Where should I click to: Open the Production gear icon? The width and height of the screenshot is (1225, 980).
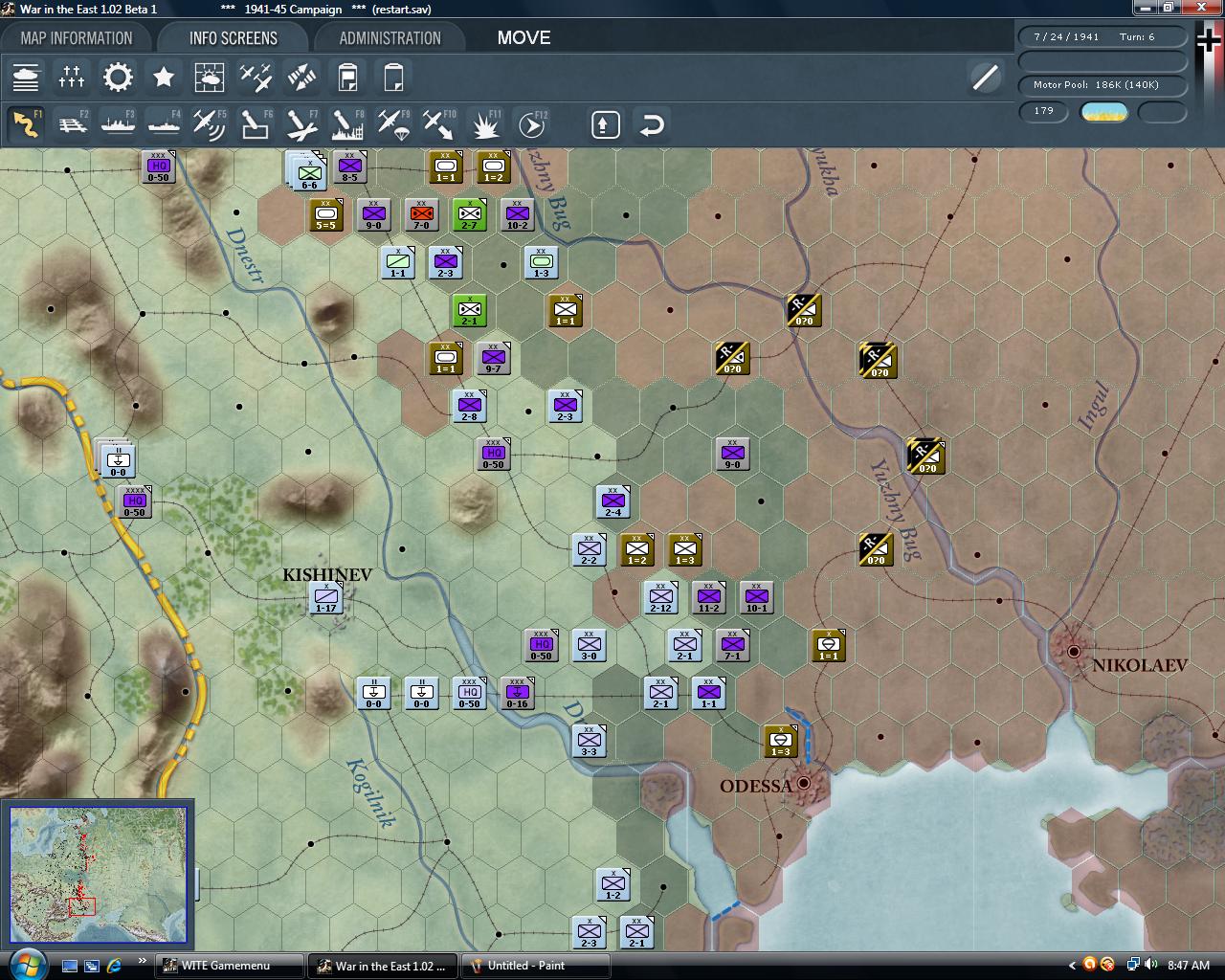(118, 77)
